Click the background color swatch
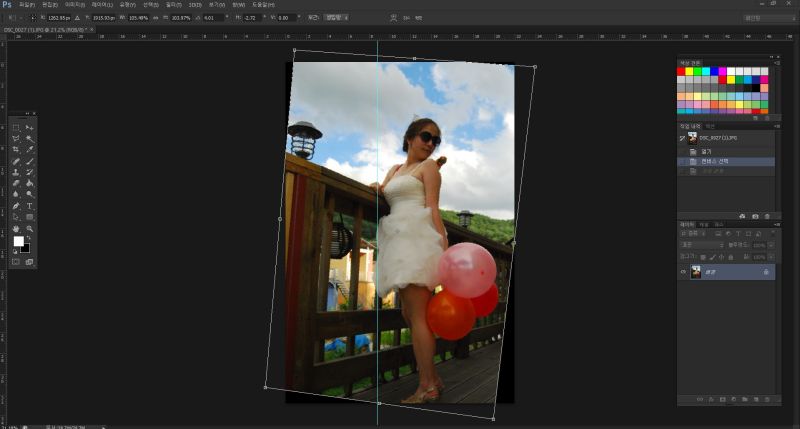Screen dimensions: 800x429 click(27, 250)
